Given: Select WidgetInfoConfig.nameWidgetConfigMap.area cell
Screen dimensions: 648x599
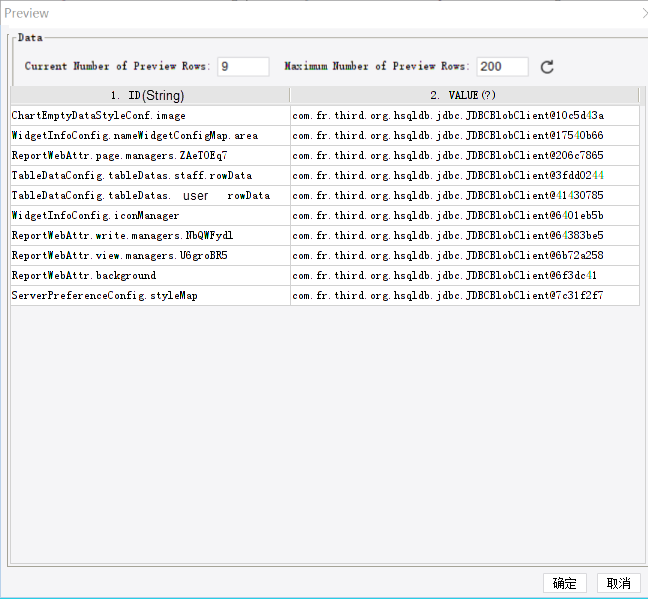Looking at the screenshot, I should pos(150,136).
